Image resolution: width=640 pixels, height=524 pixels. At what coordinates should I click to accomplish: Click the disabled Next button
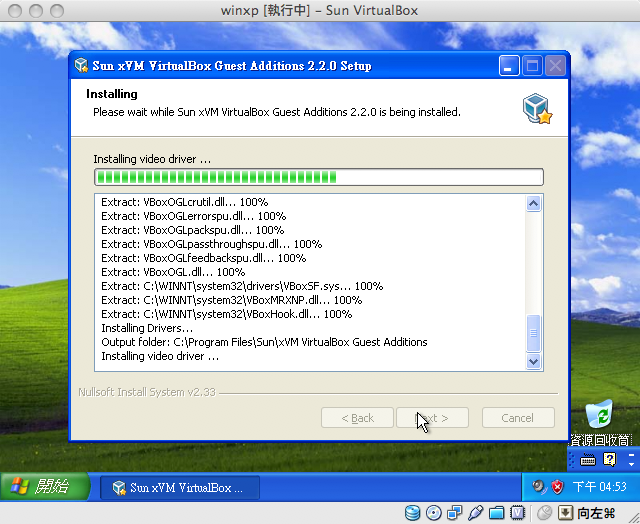point(432,418)
